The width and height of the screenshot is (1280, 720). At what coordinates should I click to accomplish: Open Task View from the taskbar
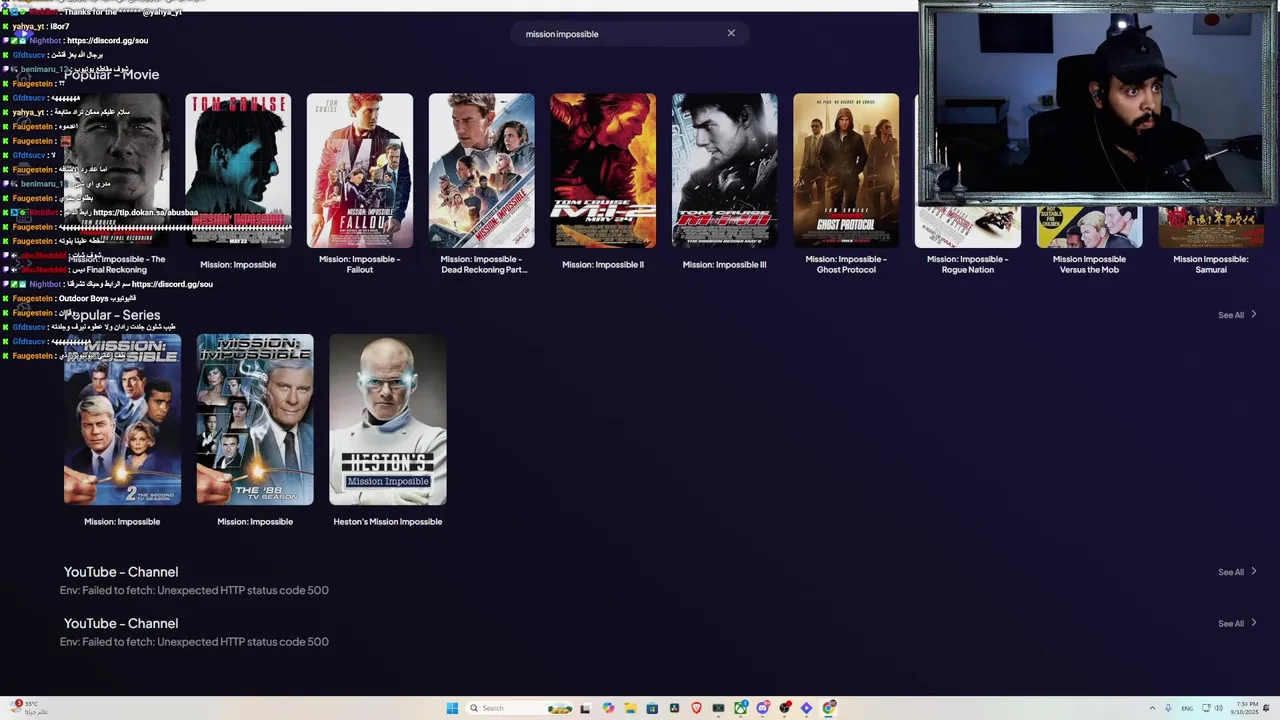click(x=585, y=708)
